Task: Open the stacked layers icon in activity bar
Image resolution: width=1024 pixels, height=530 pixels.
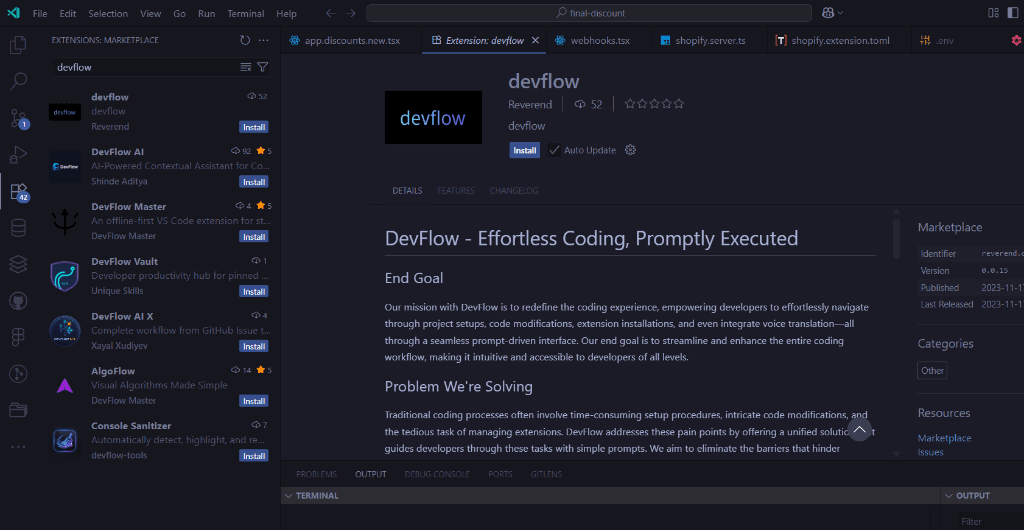Action: pyautogui.click(x=18, y=264)
